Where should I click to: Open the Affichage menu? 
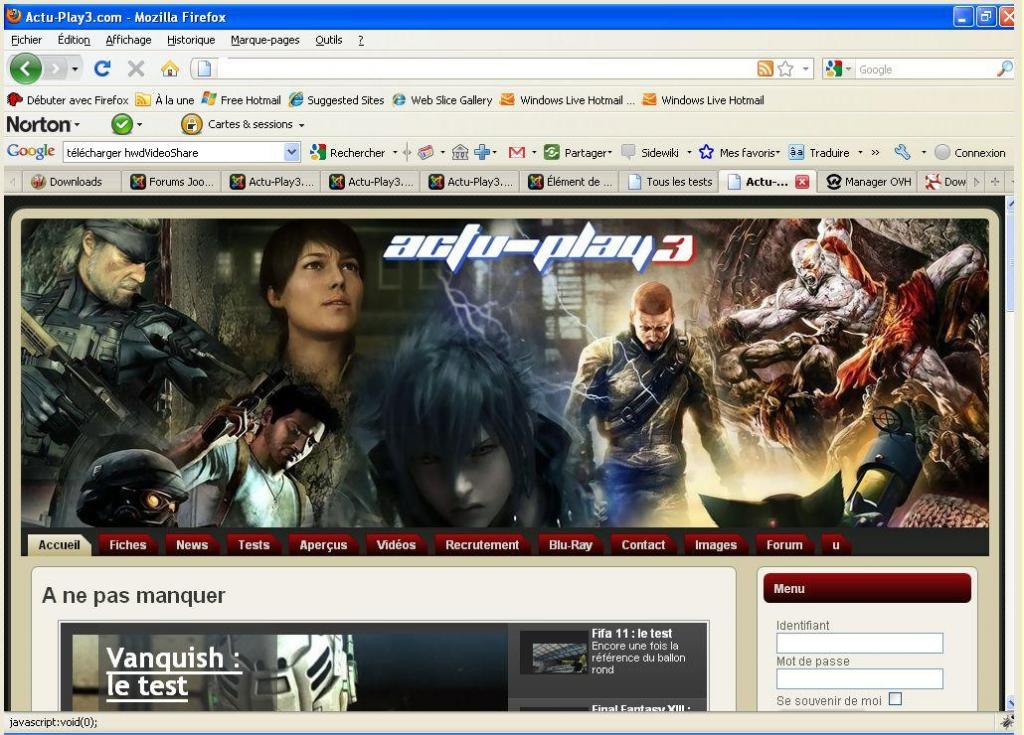pyautogui.click(x=128, y=40)
